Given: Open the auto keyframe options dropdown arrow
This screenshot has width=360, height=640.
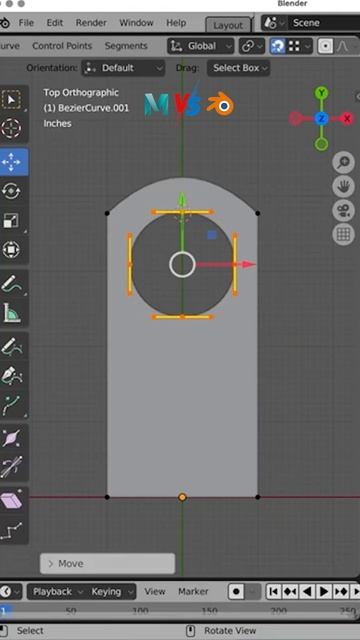Looking at the screenshot, I should tap(253, 591).
